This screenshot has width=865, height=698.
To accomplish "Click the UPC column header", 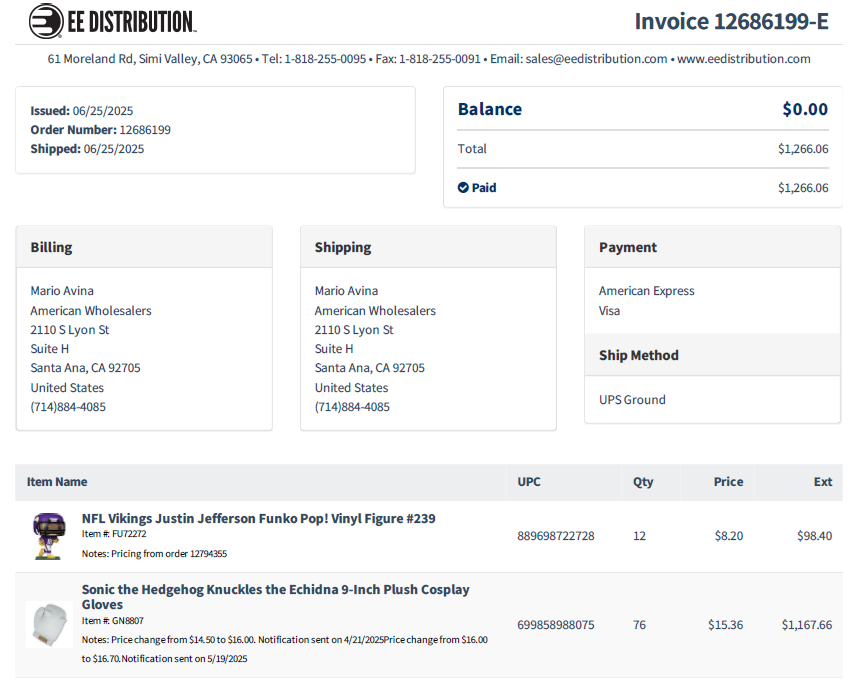I will tap(529, 482).
